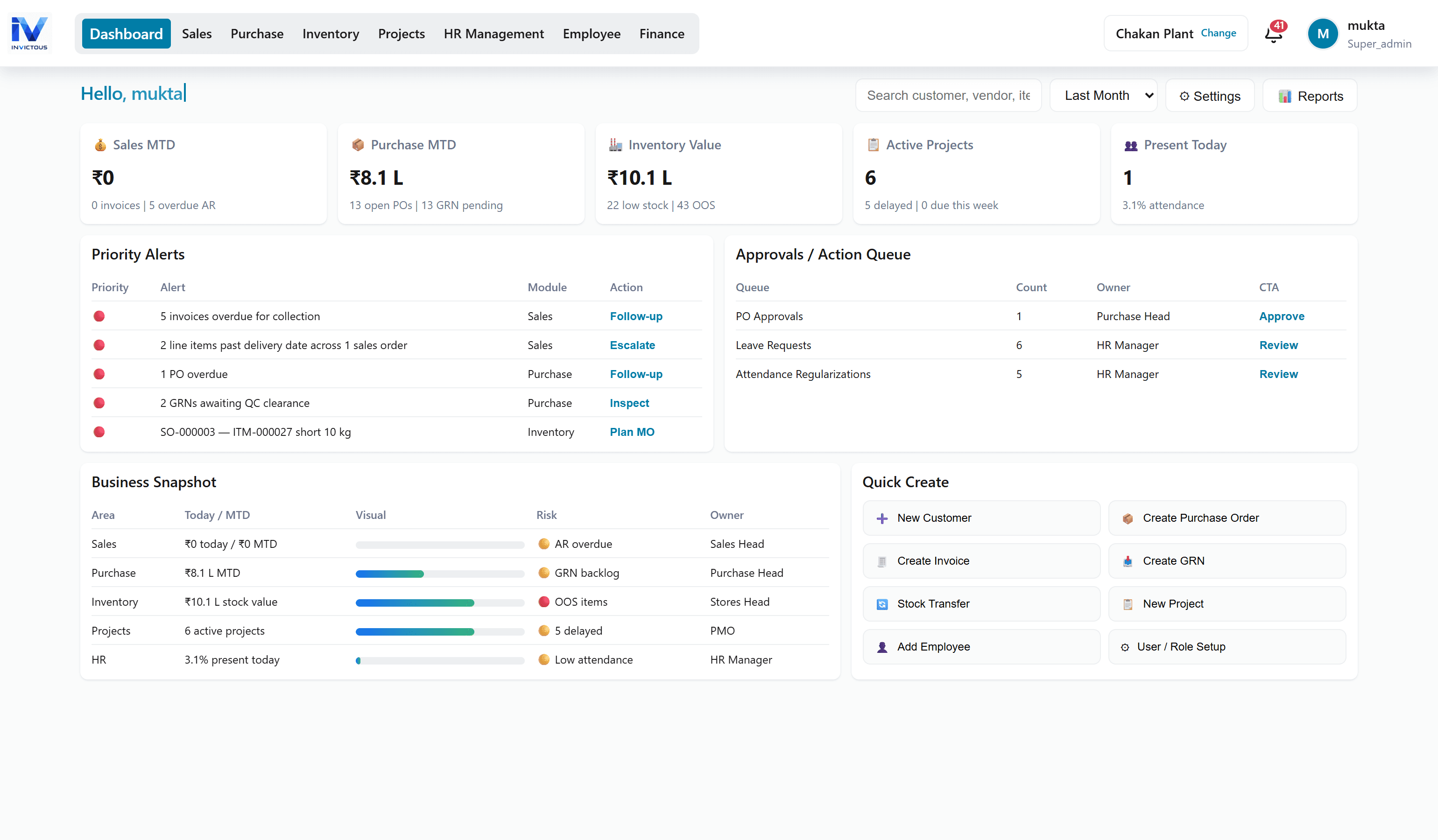Go to HR Management menu
The height and width of the screenshot is (840, 1438).
[x=493, y=34]
